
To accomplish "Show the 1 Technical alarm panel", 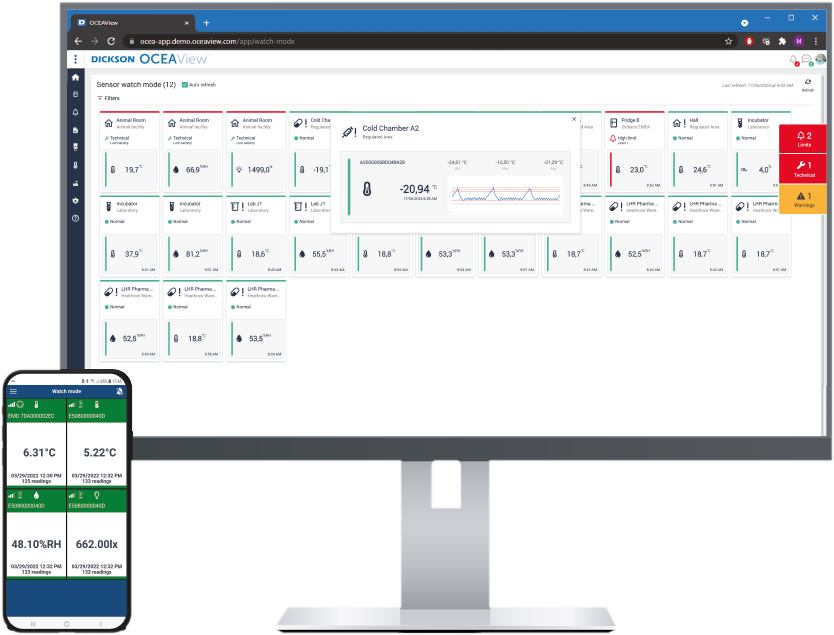I will coord(803,169).
